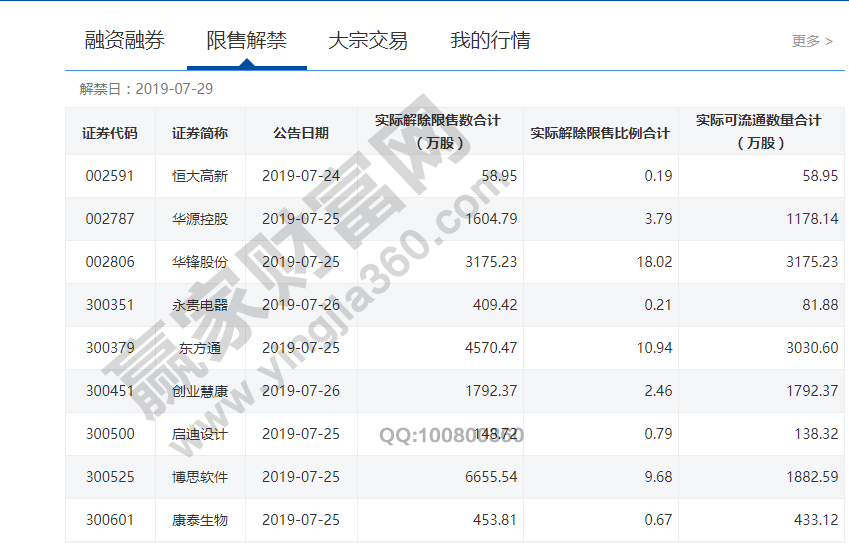The height and width of the screenshot is (543, 849).
Task: Open the 东方通 stock entry
Action: pyautogui.click(x=200, y=348)
